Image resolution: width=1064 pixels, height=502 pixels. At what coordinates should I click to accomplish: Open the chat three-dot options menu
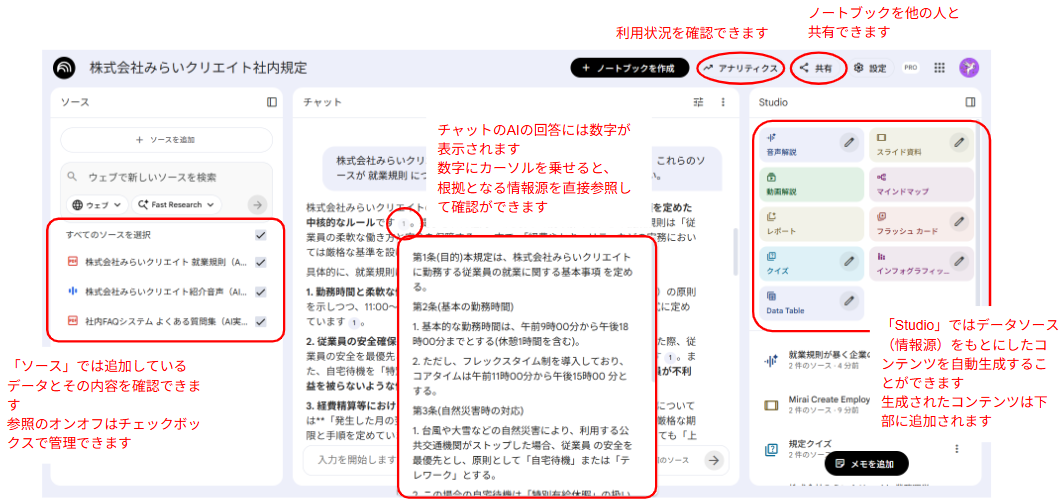coord(723,102)
